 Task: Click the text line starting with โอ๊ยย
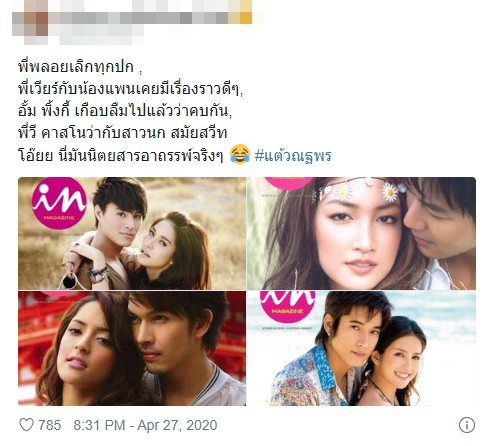[x=121, y=155]
